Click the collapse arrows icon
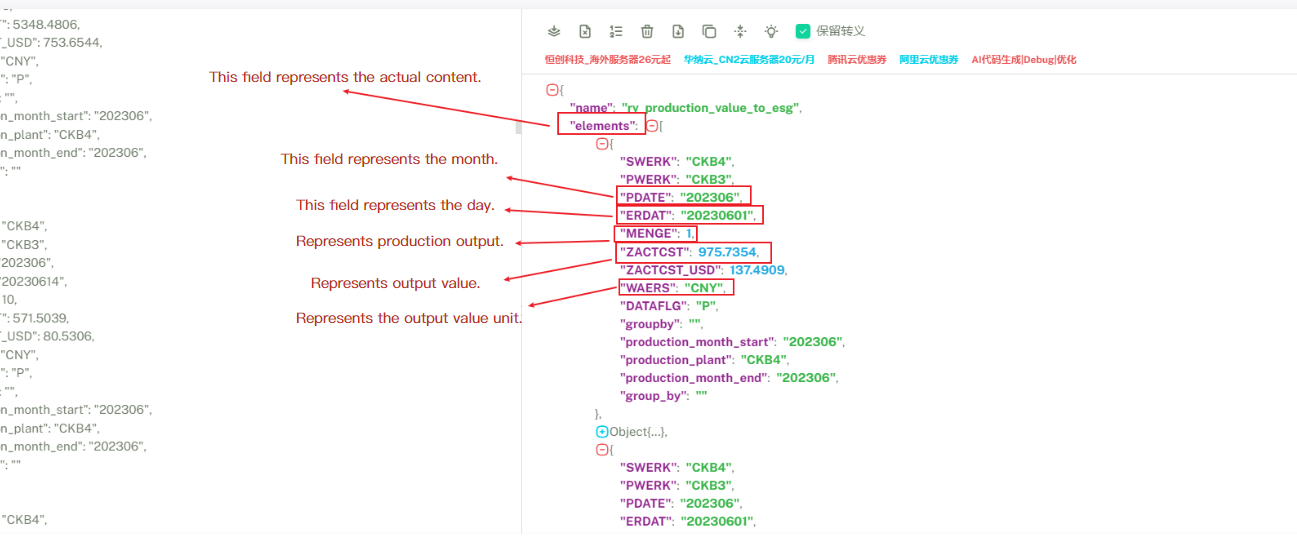The image size is (1297, 558). click(740, 32)
